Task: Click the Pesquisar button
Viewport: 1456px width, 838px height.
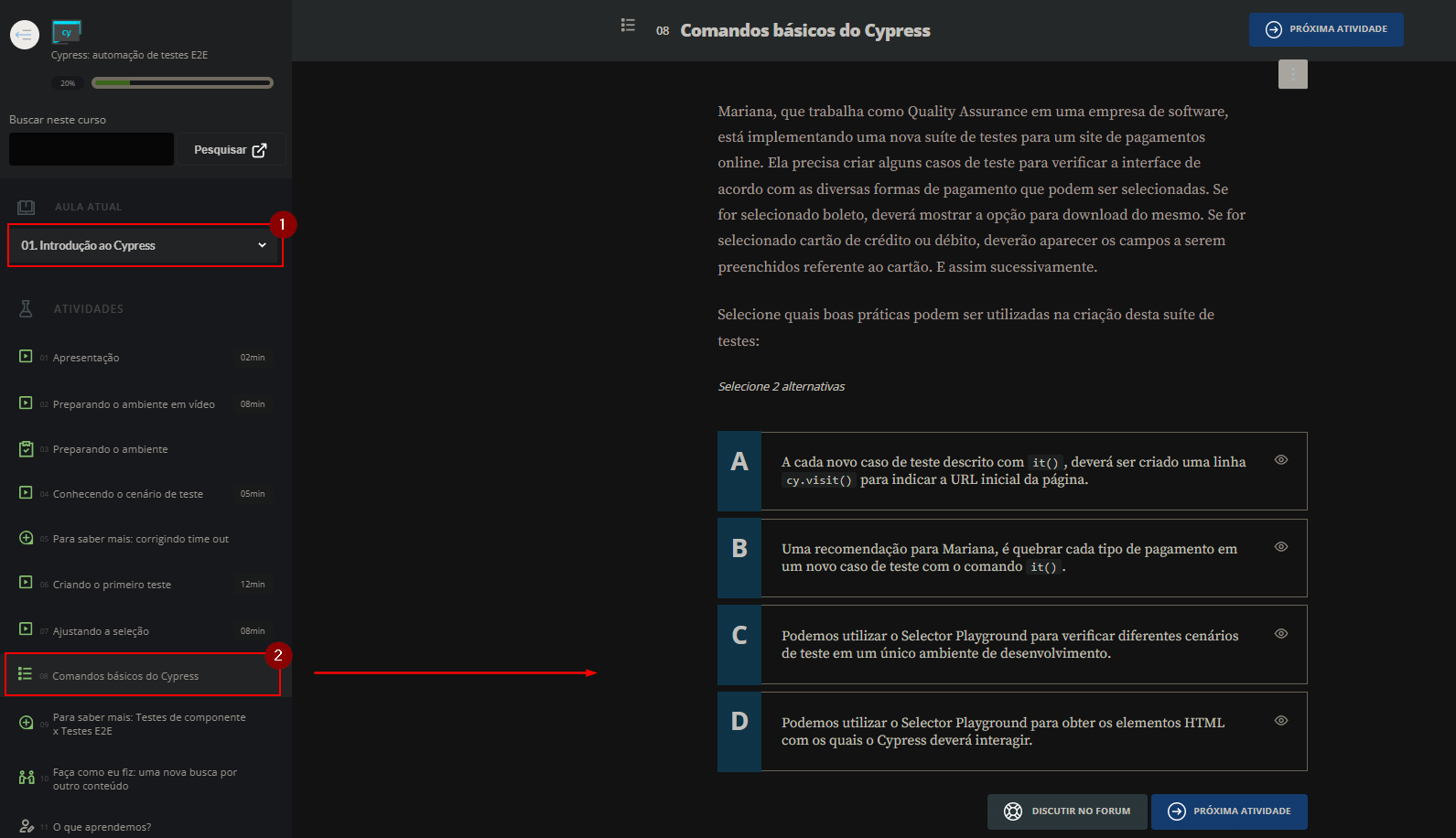Action: click(231, 149)
